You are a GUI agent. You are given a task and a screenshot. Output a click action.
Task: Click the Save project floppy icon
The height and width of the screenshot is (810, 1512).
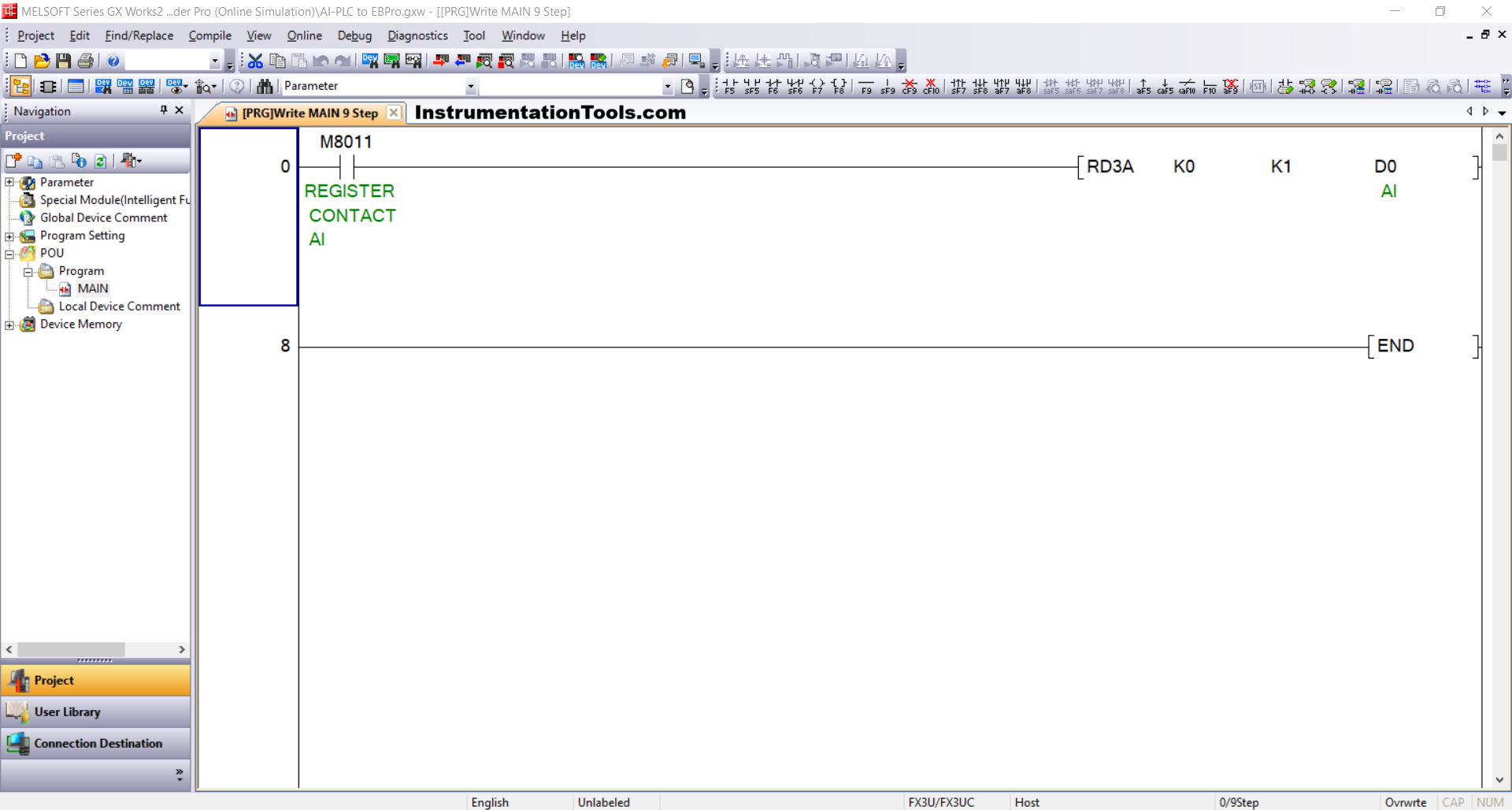click(64, 61)
